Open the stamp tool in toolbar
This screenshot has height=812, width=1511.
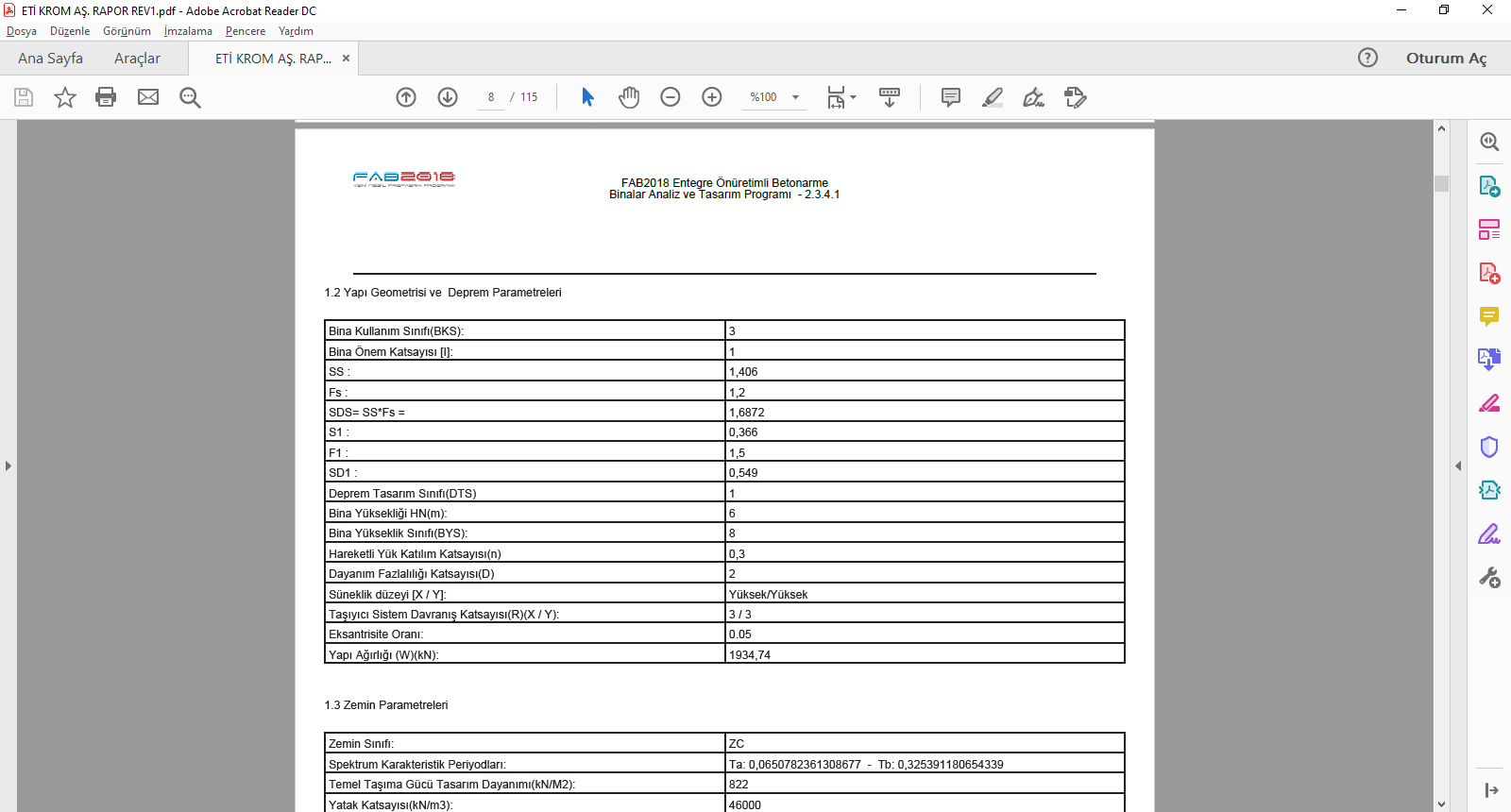(1076, 97)
